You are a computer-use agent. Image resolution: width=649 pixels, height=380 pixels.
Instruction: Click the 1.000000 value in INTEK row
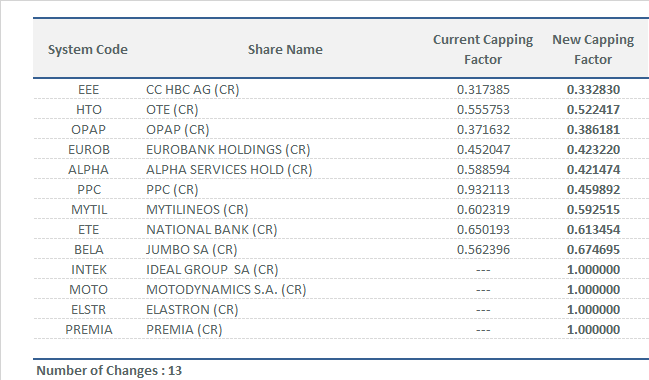(x=593, y=269)
